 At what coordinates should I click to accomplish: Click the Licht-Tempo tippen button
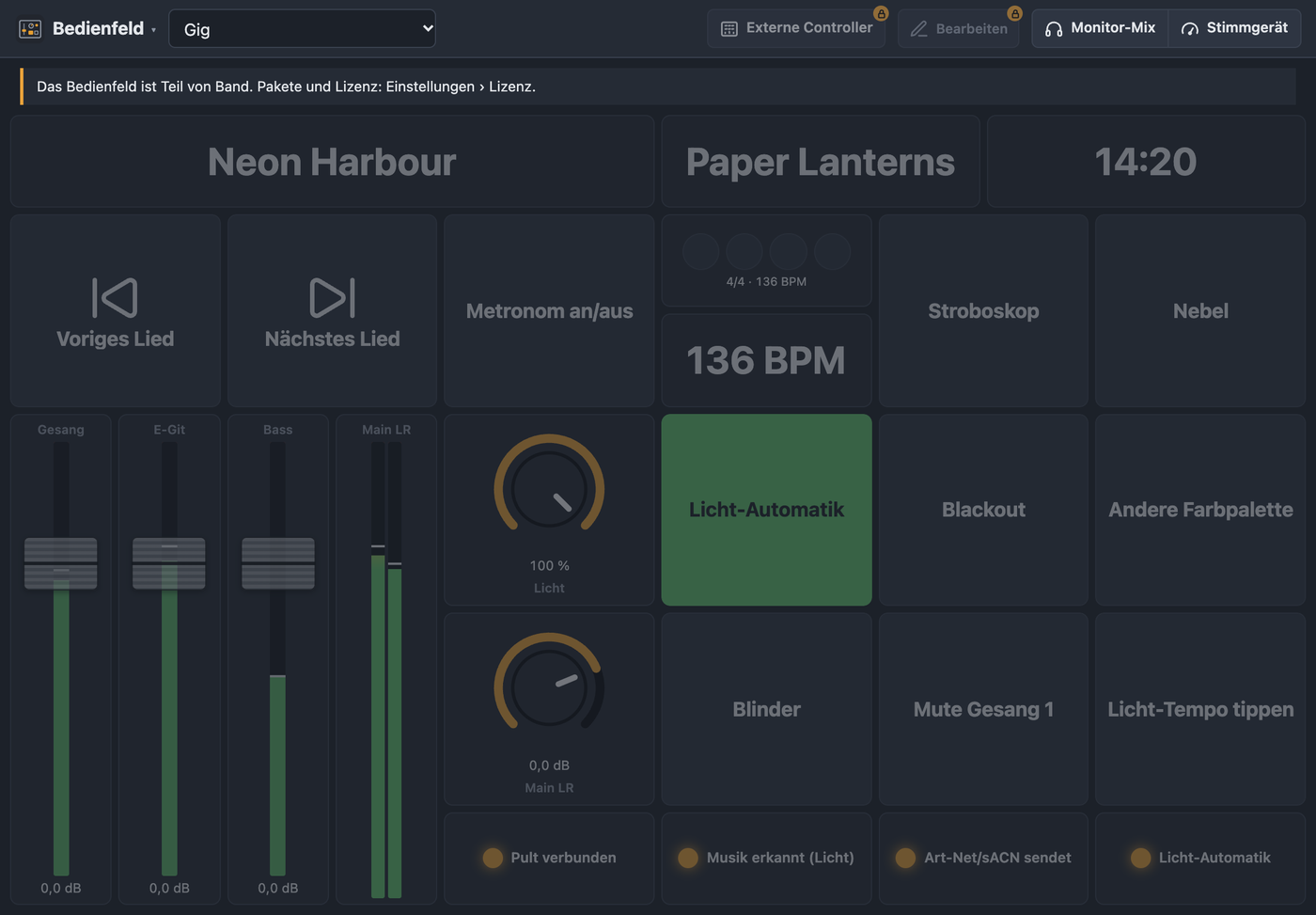coord(1200,709)
